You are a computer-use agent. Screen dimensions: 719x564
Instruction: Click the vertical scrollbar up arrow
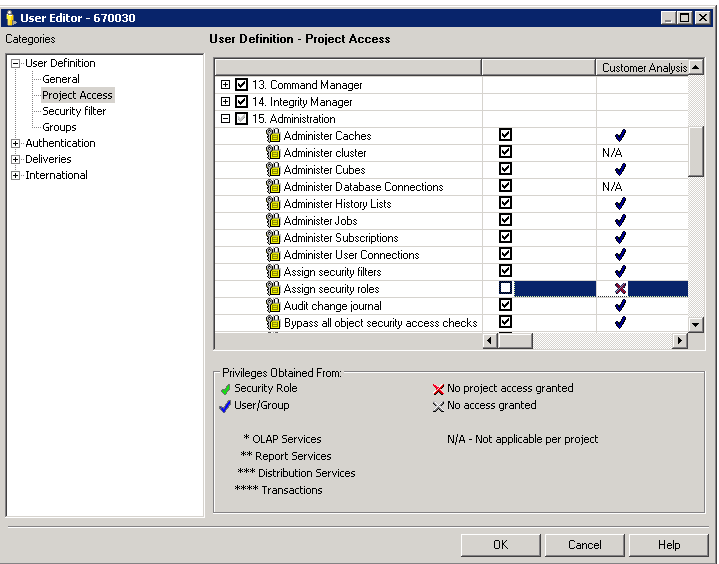click(696, 67)
